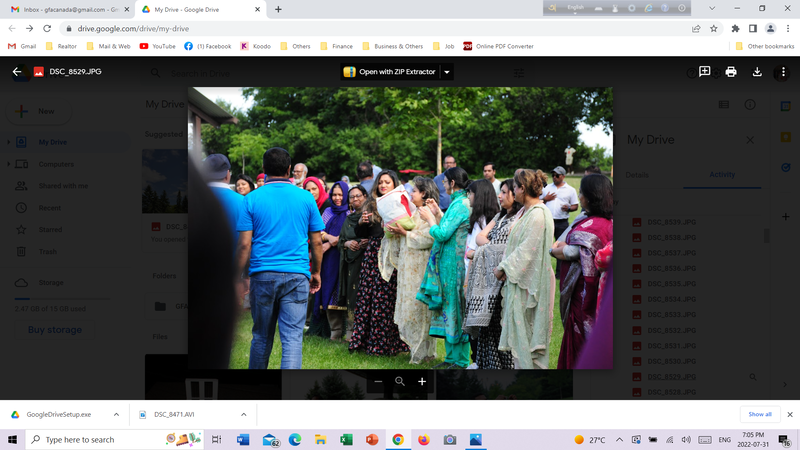Open the Photos app on taskbar
Viewport: 800px width, 450px height.
(x=476, y=439)
